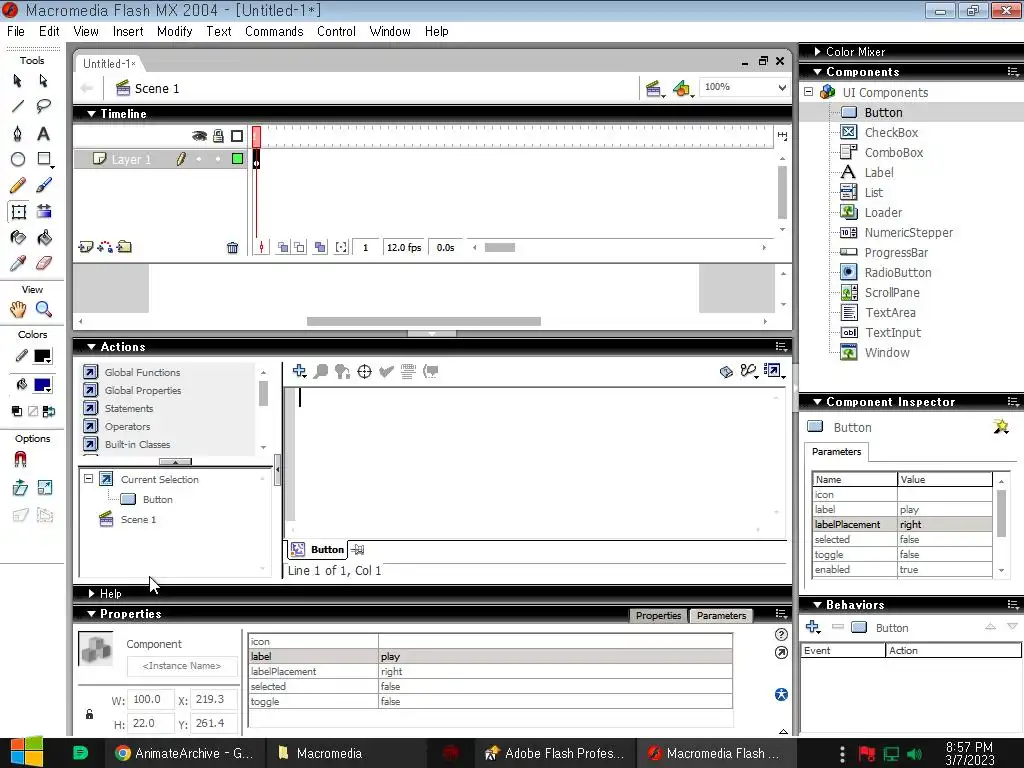
Task: Select the Line tool
Action: coord(18,106)
